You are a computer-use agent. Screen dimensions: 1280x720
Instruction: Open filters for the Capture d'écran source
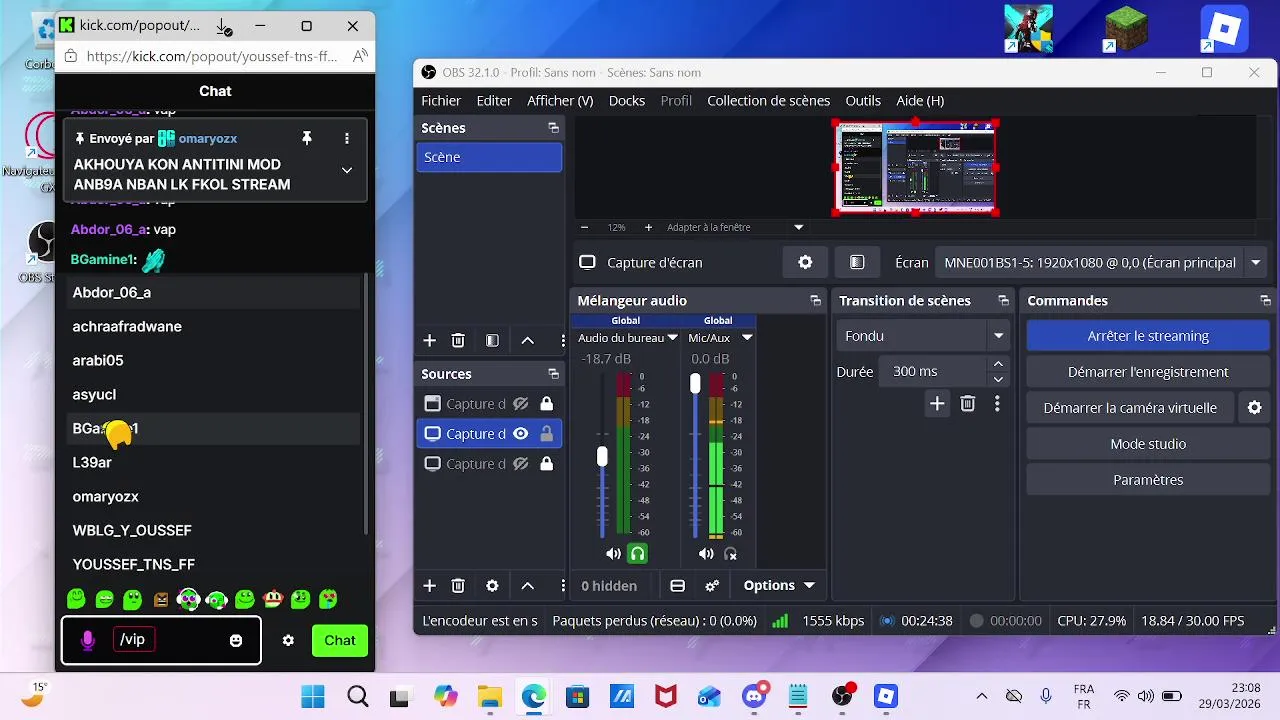pos(857,262)
